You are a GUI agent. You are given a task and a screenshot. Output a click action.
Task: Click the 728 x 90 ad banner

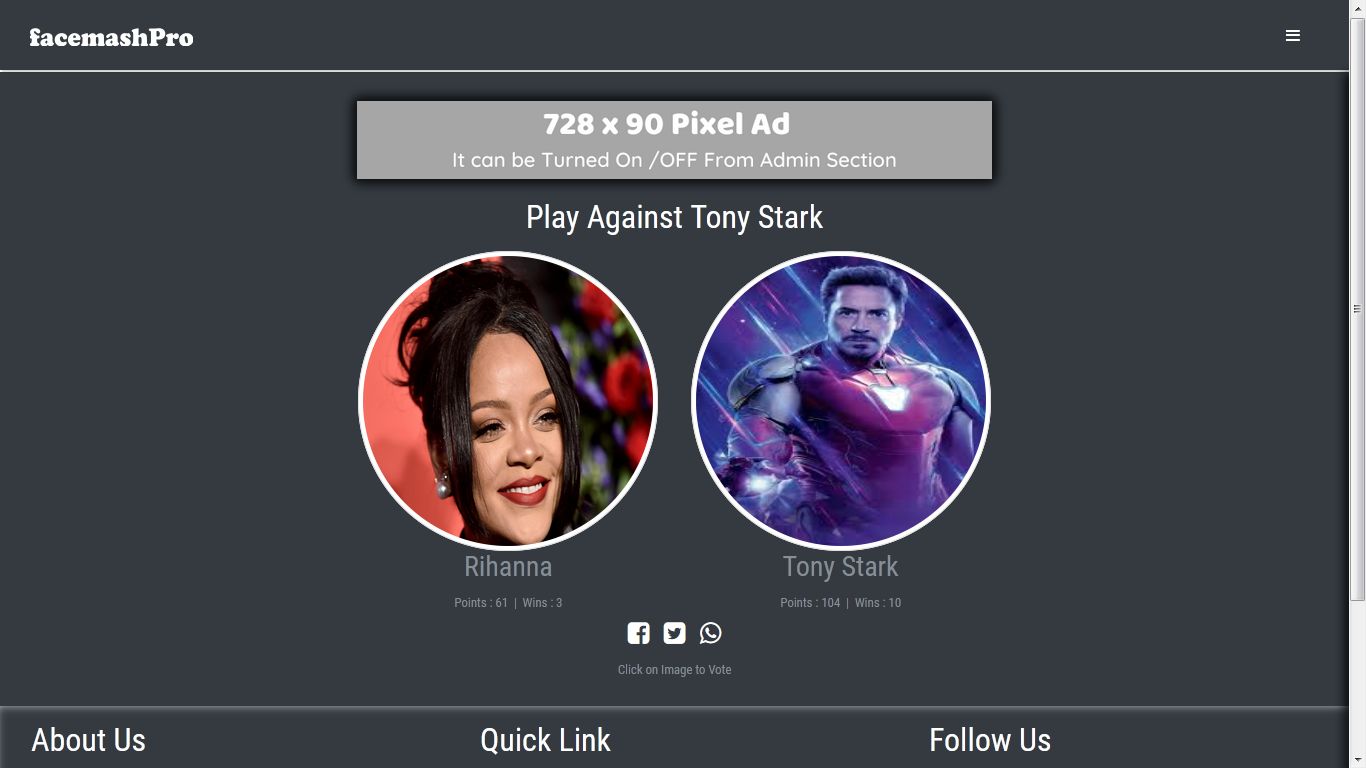[674, 140]
